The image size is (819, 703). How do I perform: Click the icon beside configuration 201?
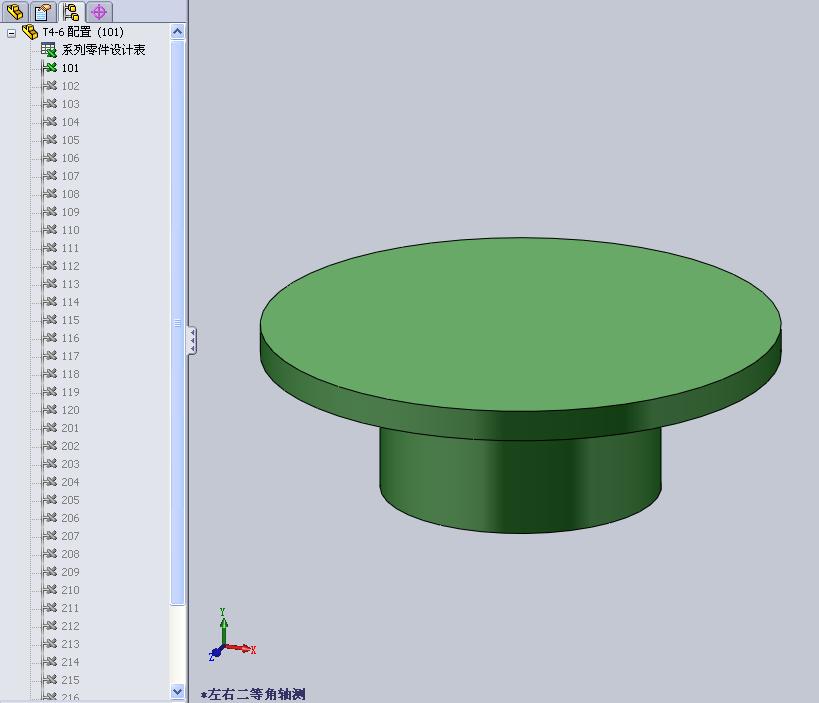[50, 428]
